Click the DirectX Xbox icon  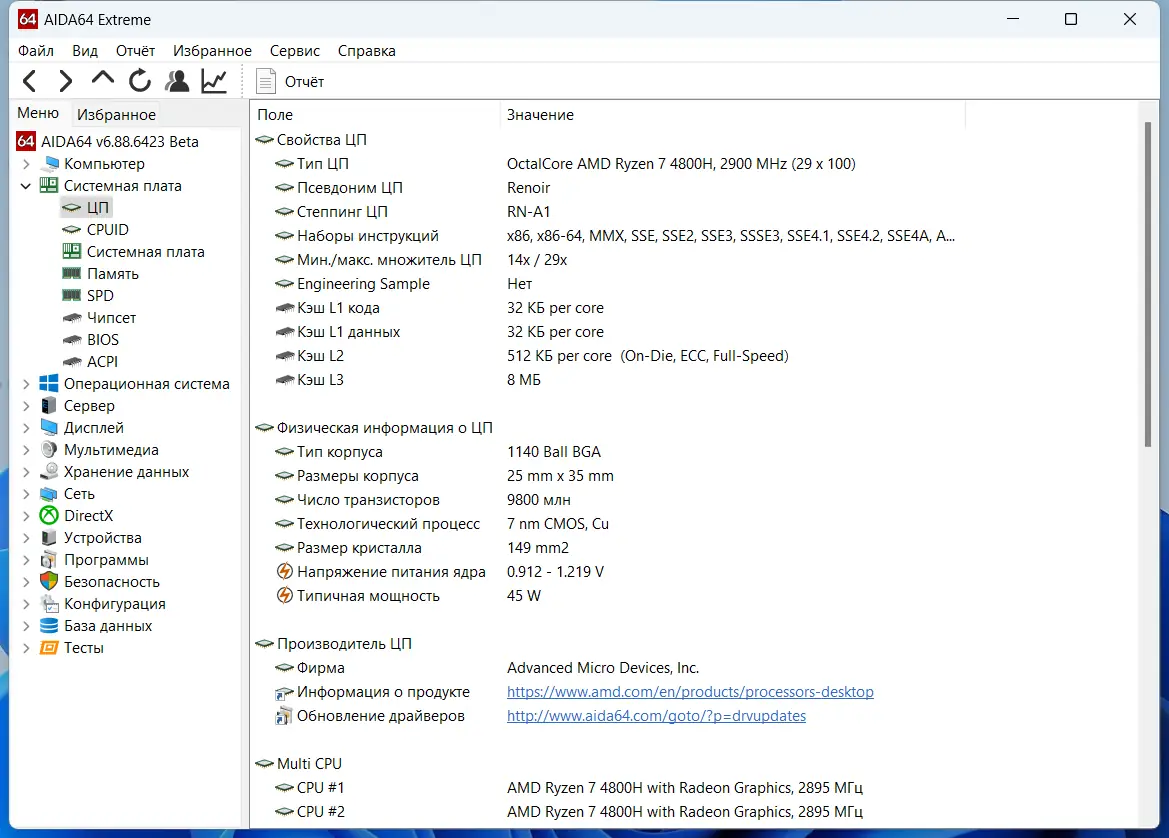48,515
